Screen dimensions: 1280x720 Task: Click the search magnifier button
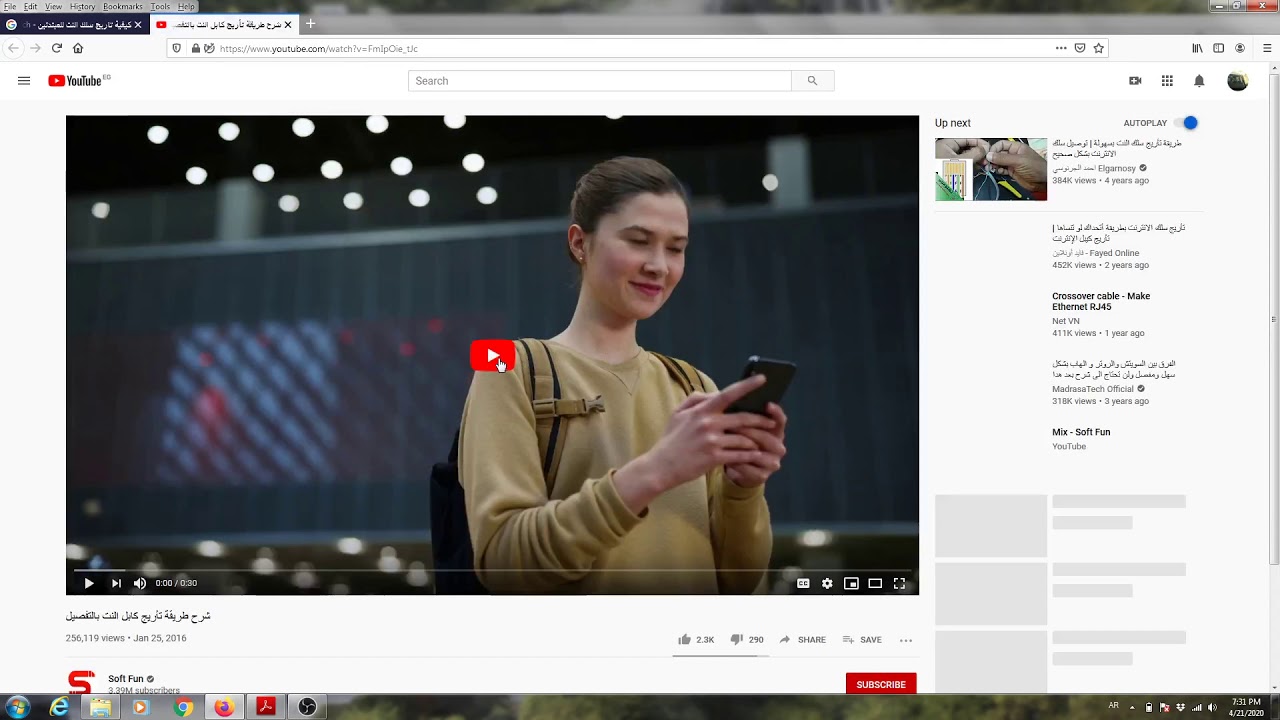coord(812,81)
